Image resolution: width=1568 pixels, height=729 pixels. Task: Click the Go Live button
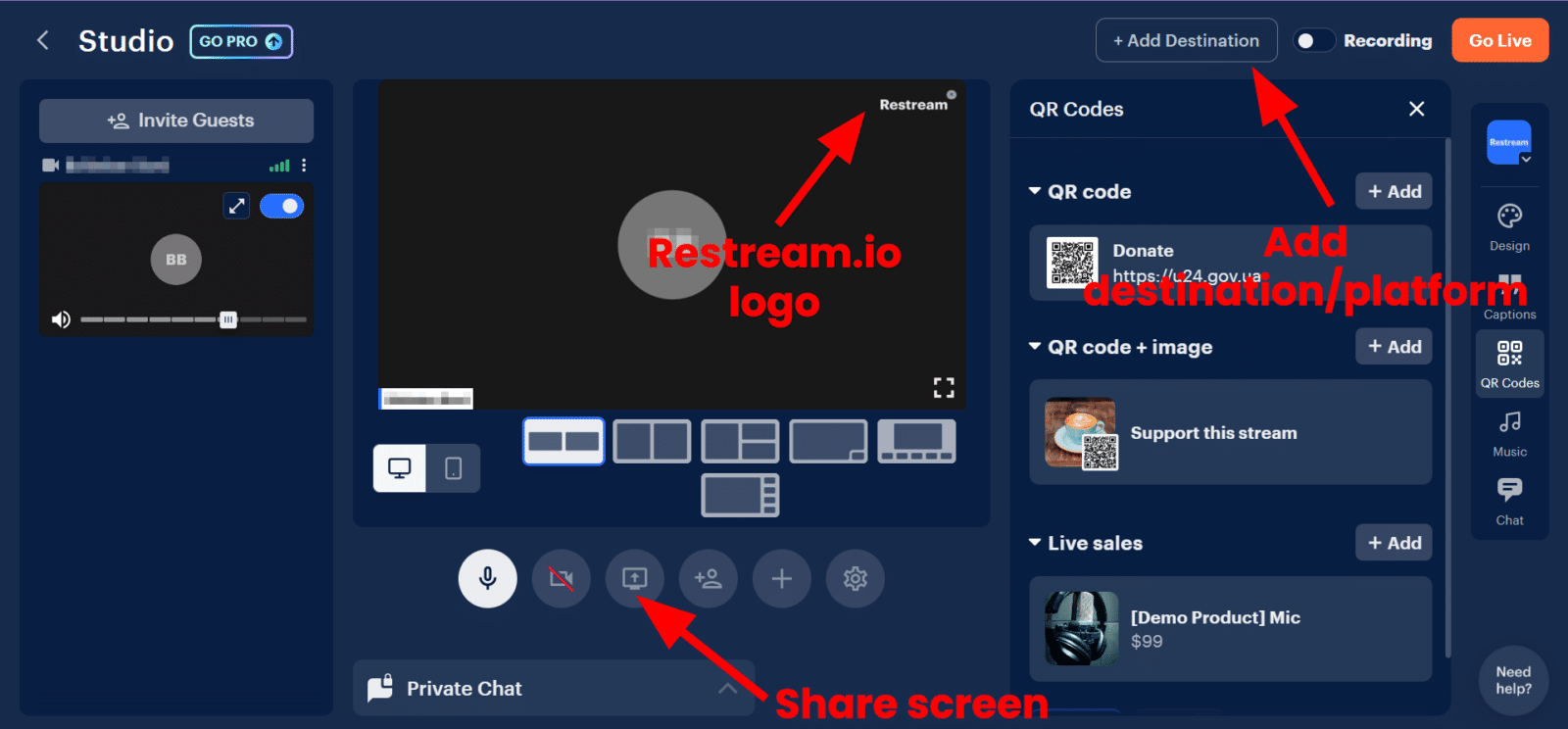1499,40
